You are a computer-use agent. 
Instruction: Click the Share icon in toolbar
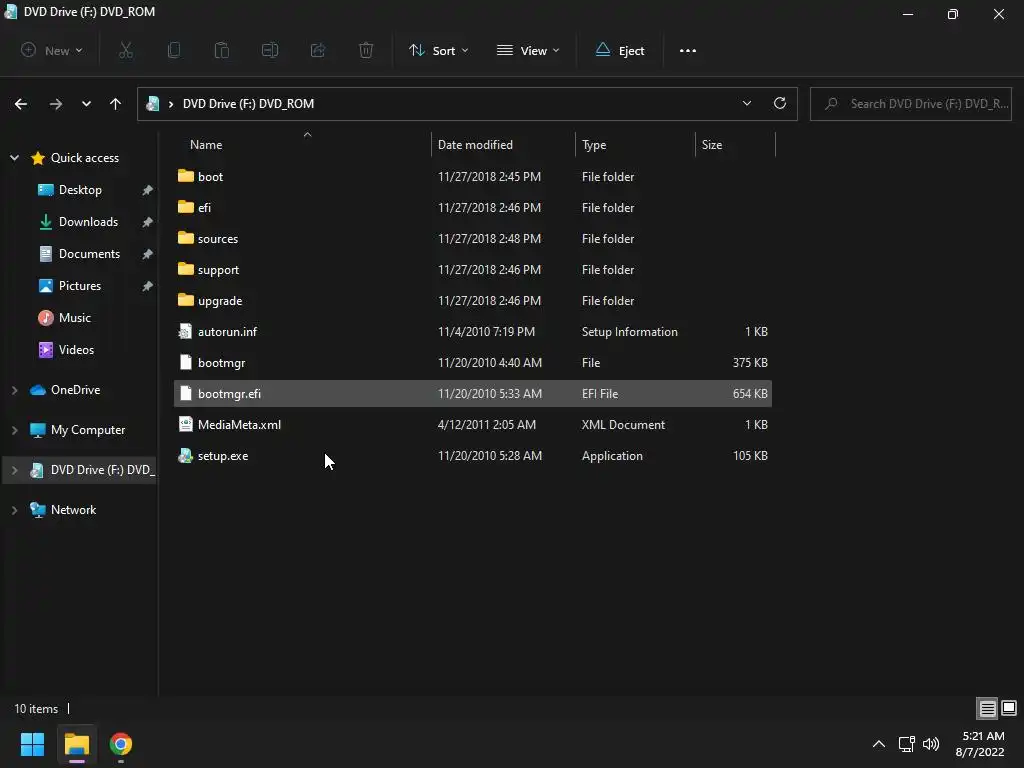(318, 50)
